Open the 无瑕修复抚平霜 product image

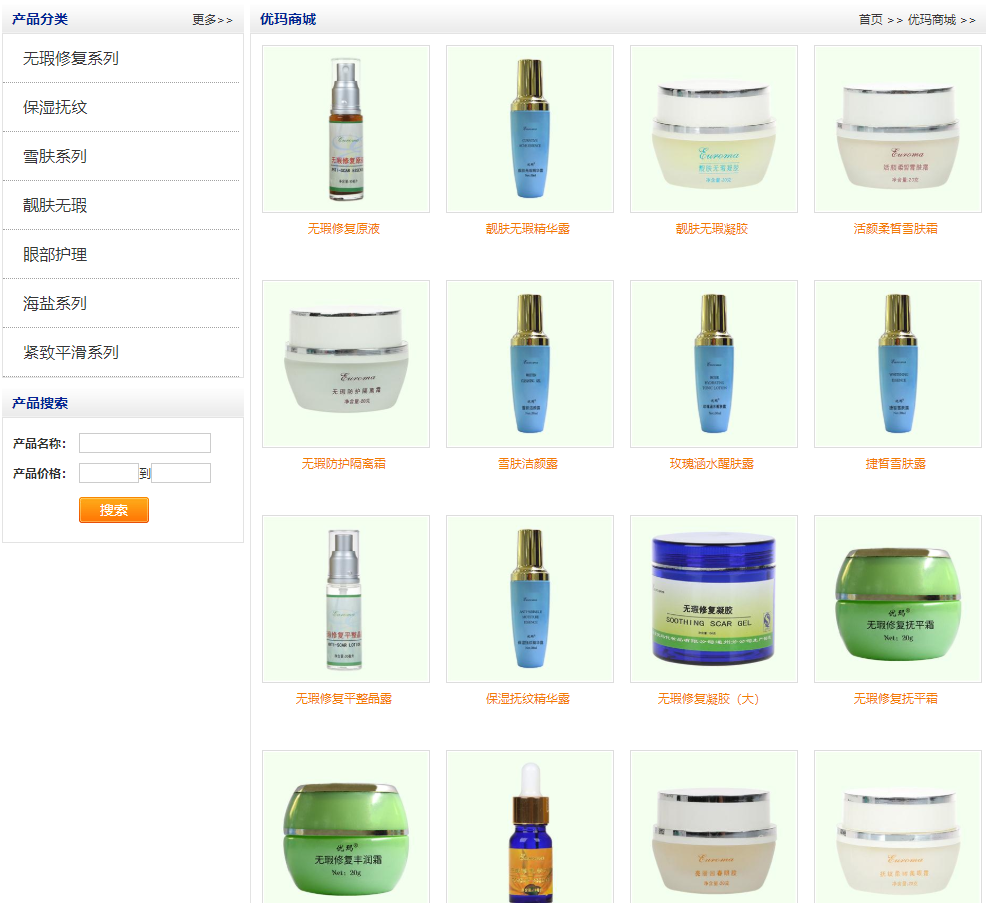pyautogui.click(x=898, y=599)
